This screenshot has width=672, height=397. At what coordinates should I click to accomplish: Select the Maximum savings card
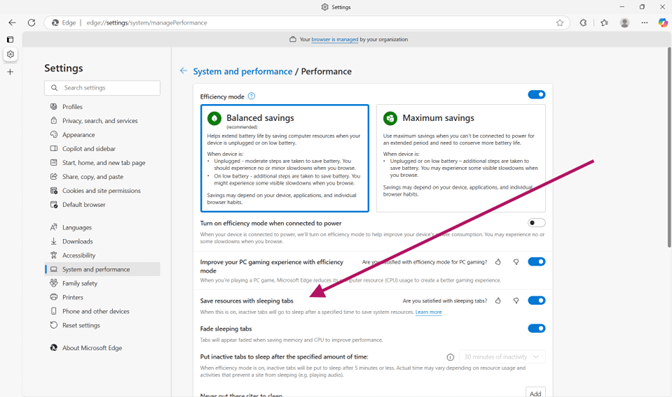click(x=461, y=158)
